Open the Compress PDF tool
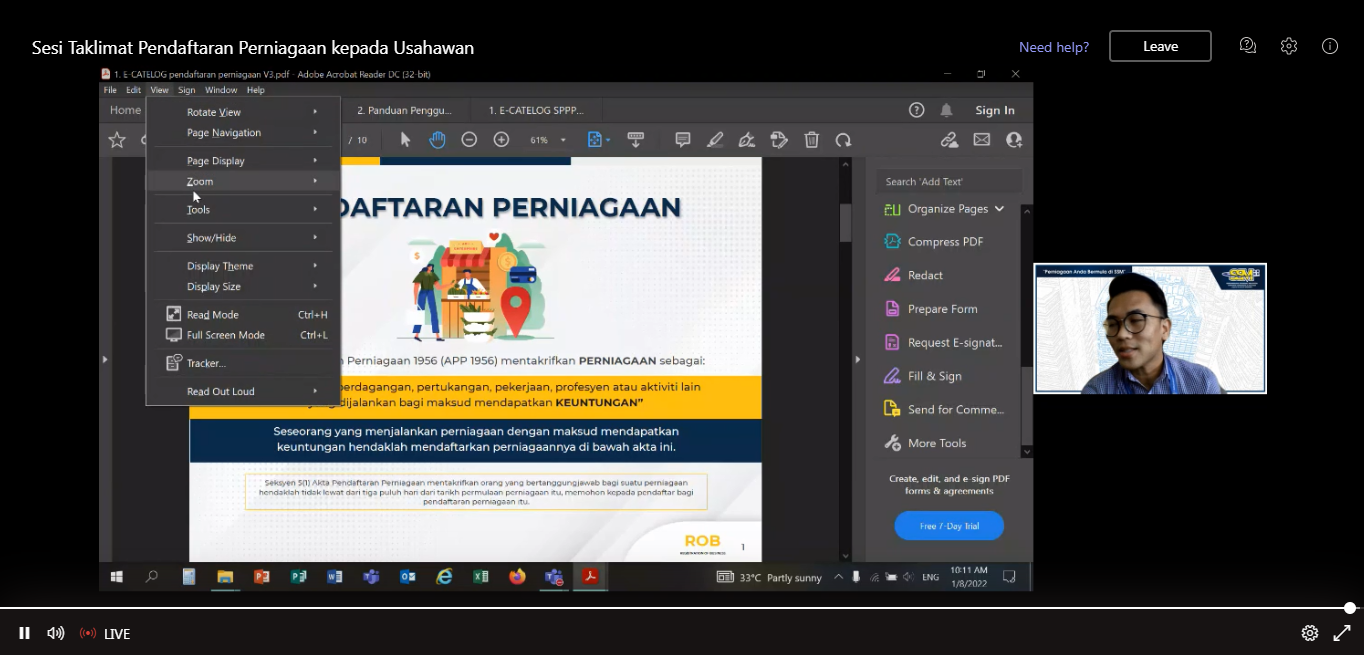 [x=945, y=242]
